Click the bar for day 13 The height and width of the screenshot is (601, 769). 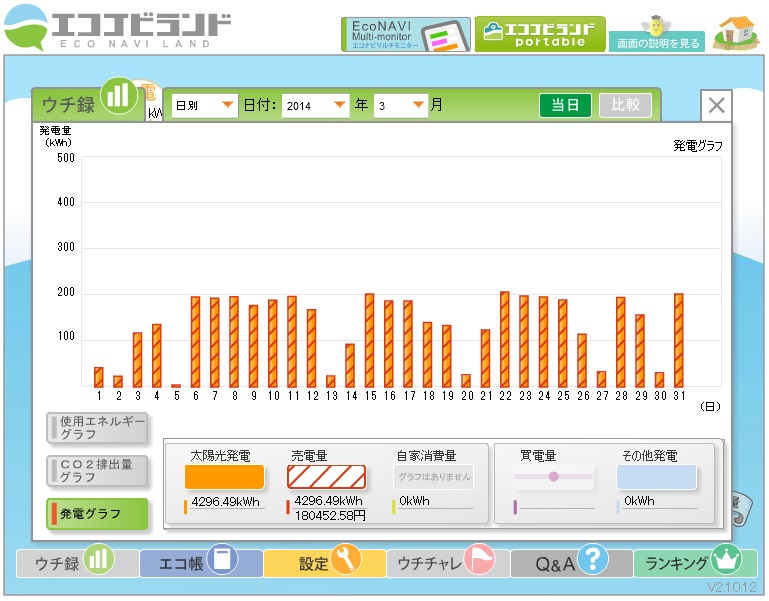coord(331,381)
